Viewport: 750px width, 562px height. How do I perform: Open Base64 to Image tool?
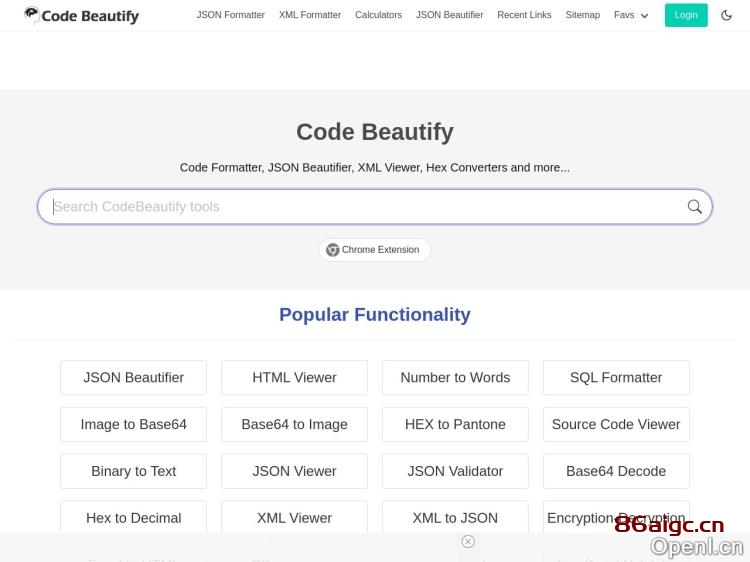click(x=294, y=424)
